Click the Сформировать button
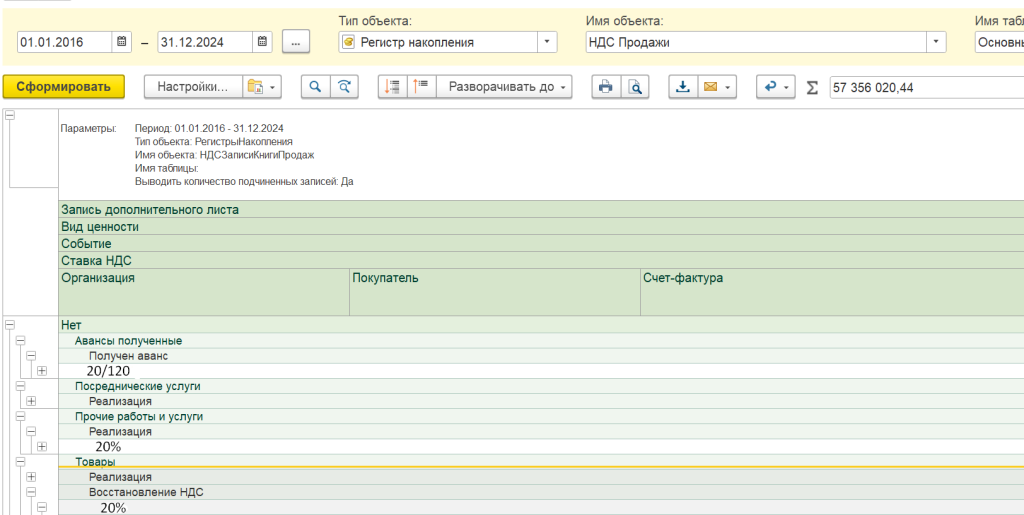Viewport: 1024px width, 515px height. pos(64,86)
